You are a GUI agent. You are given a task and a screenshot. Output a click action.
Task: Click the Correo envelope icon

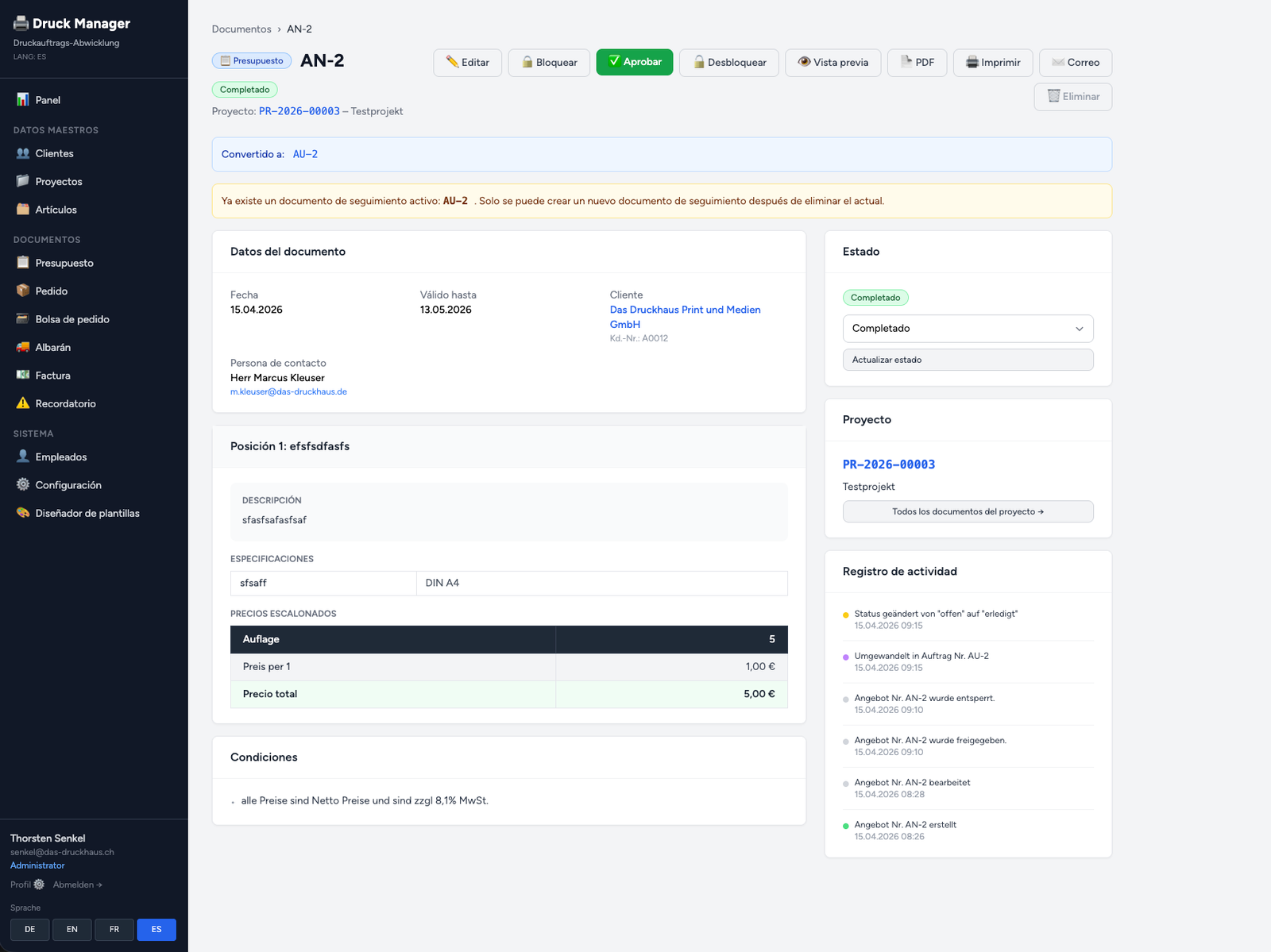[x=1057, y=62]
